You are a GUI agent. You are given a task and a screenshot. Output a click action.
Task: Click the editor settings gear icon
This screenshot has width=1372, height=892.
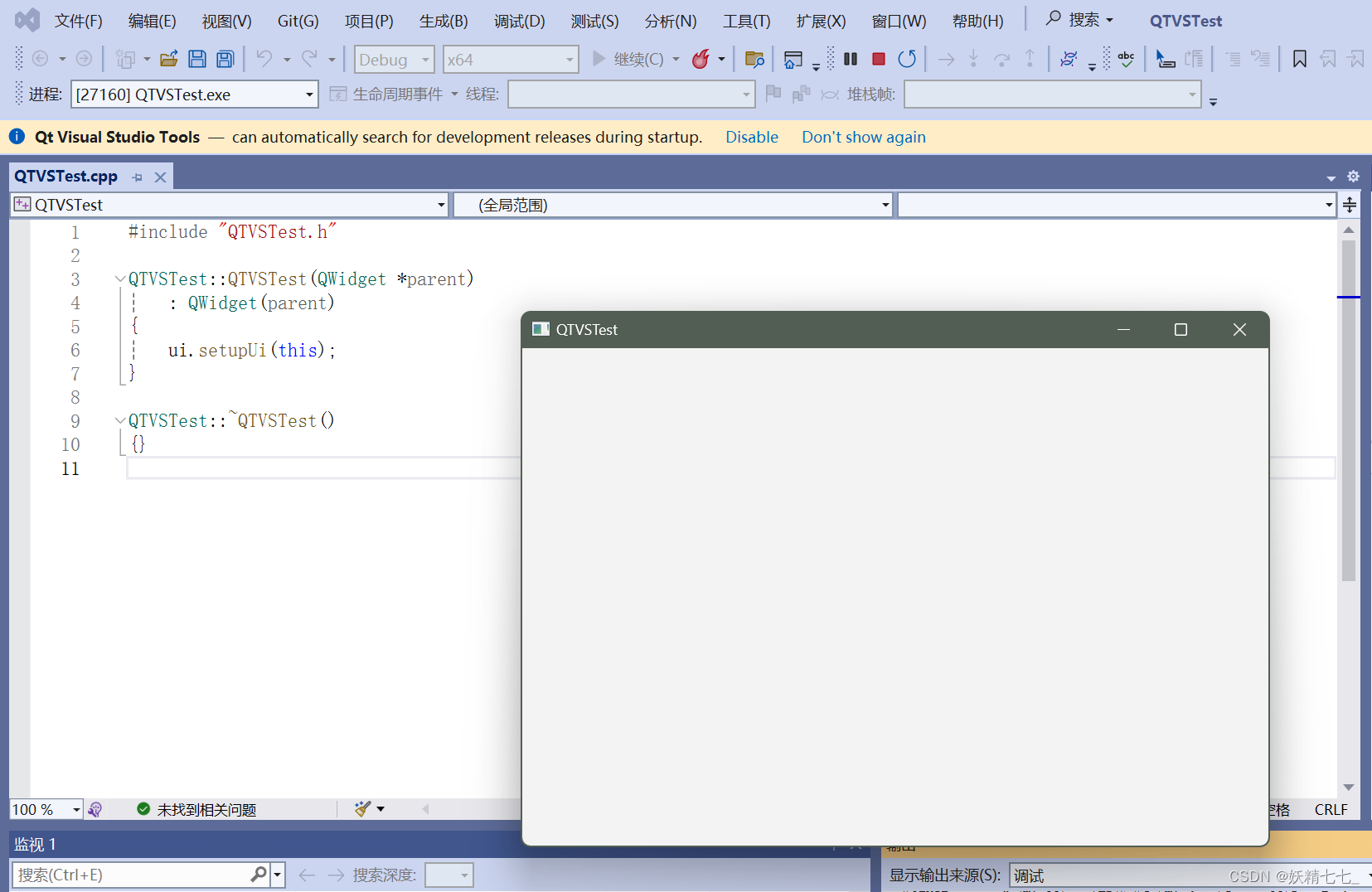pyautogui.click(x=1353, y=177)
